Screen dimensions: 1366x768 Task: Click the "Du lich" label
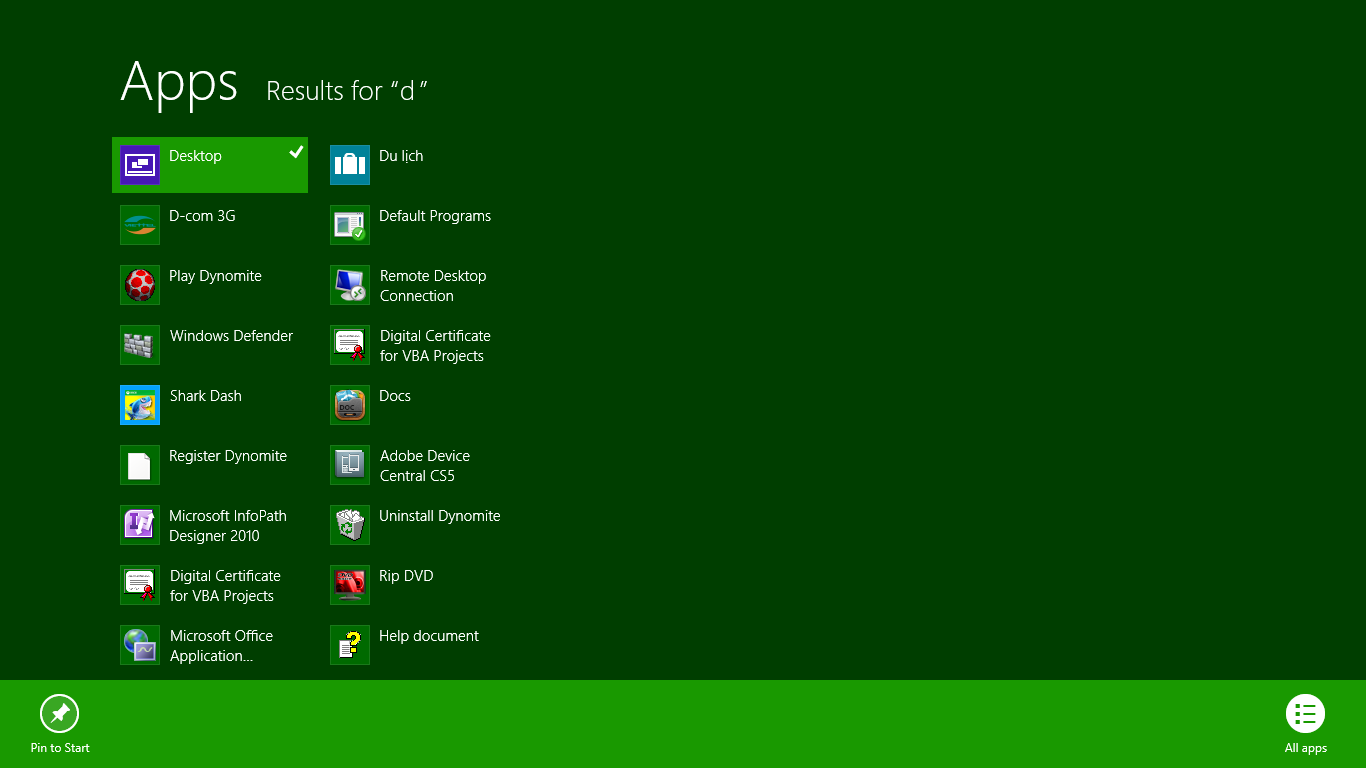pos(401,156)
